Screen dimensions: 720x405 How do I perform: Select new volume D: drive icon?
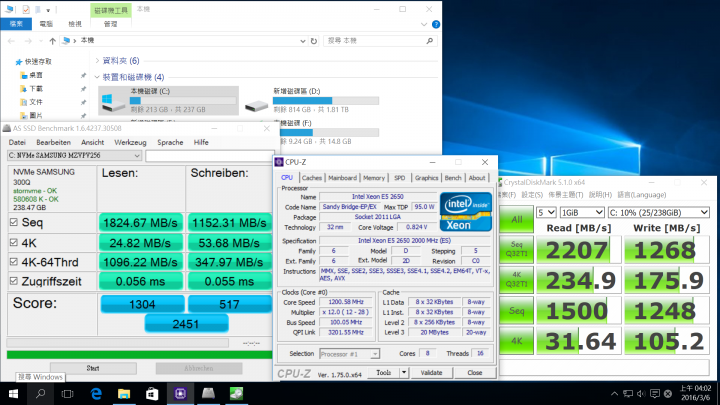pos(256,106)
